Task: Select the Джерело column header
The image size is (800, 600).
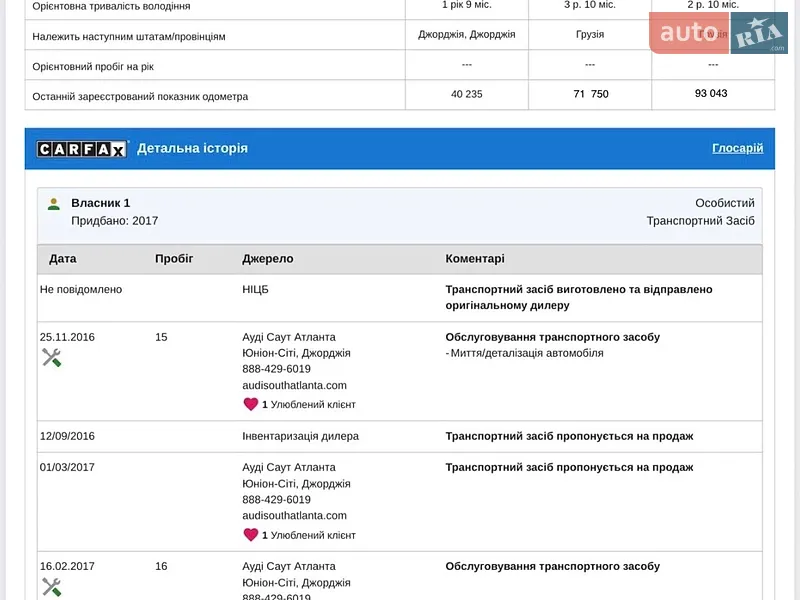Action: click(268, 259)
